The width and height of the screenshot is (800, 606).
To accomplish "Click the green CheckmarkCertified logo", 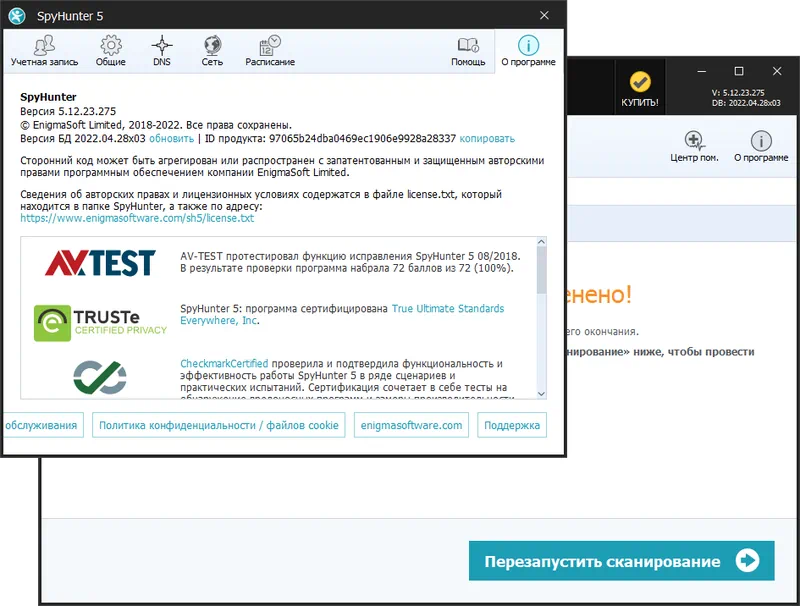I will point(100,377).
